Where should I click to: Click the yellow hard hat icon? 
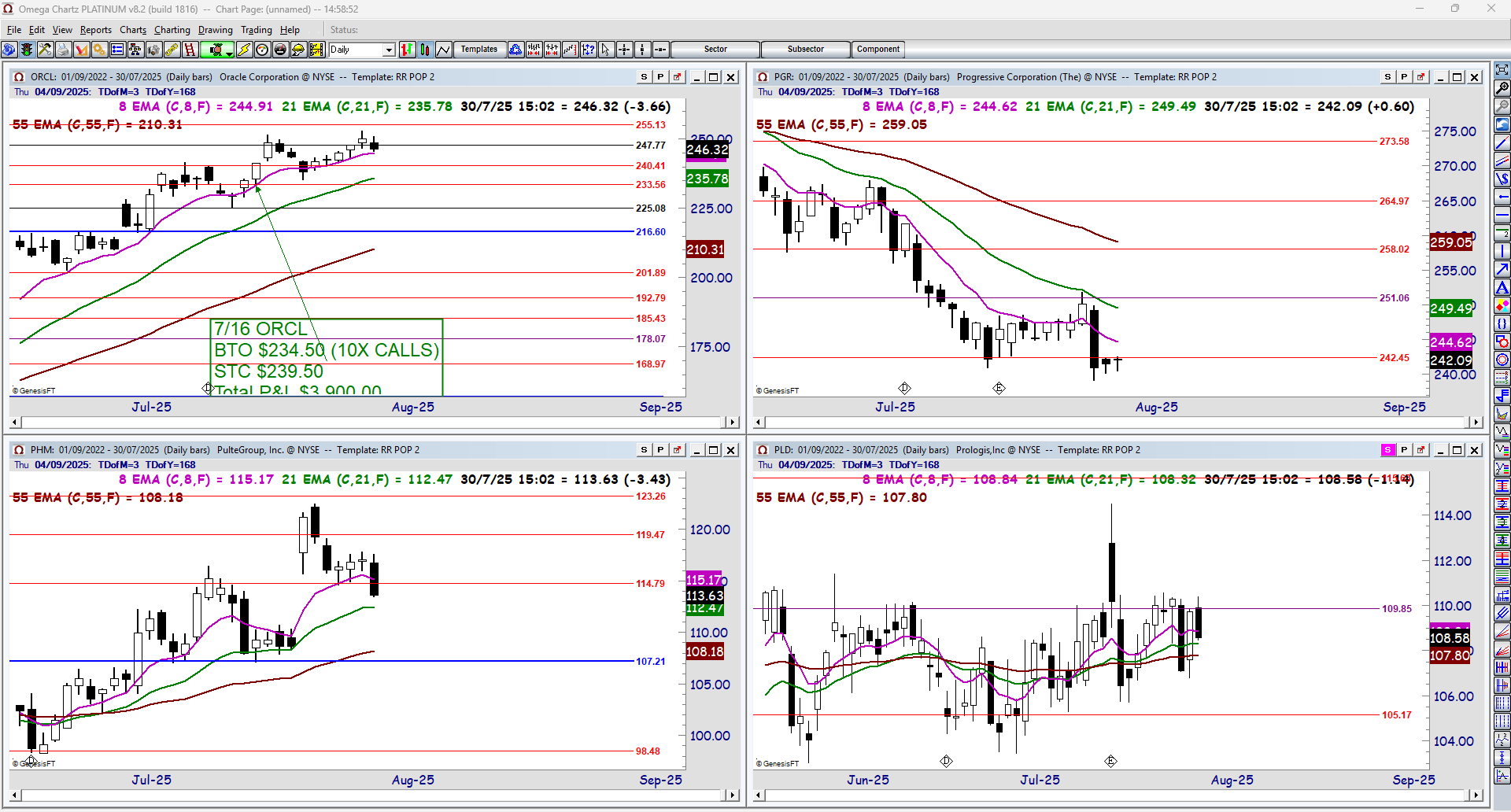tap(298, 50)
